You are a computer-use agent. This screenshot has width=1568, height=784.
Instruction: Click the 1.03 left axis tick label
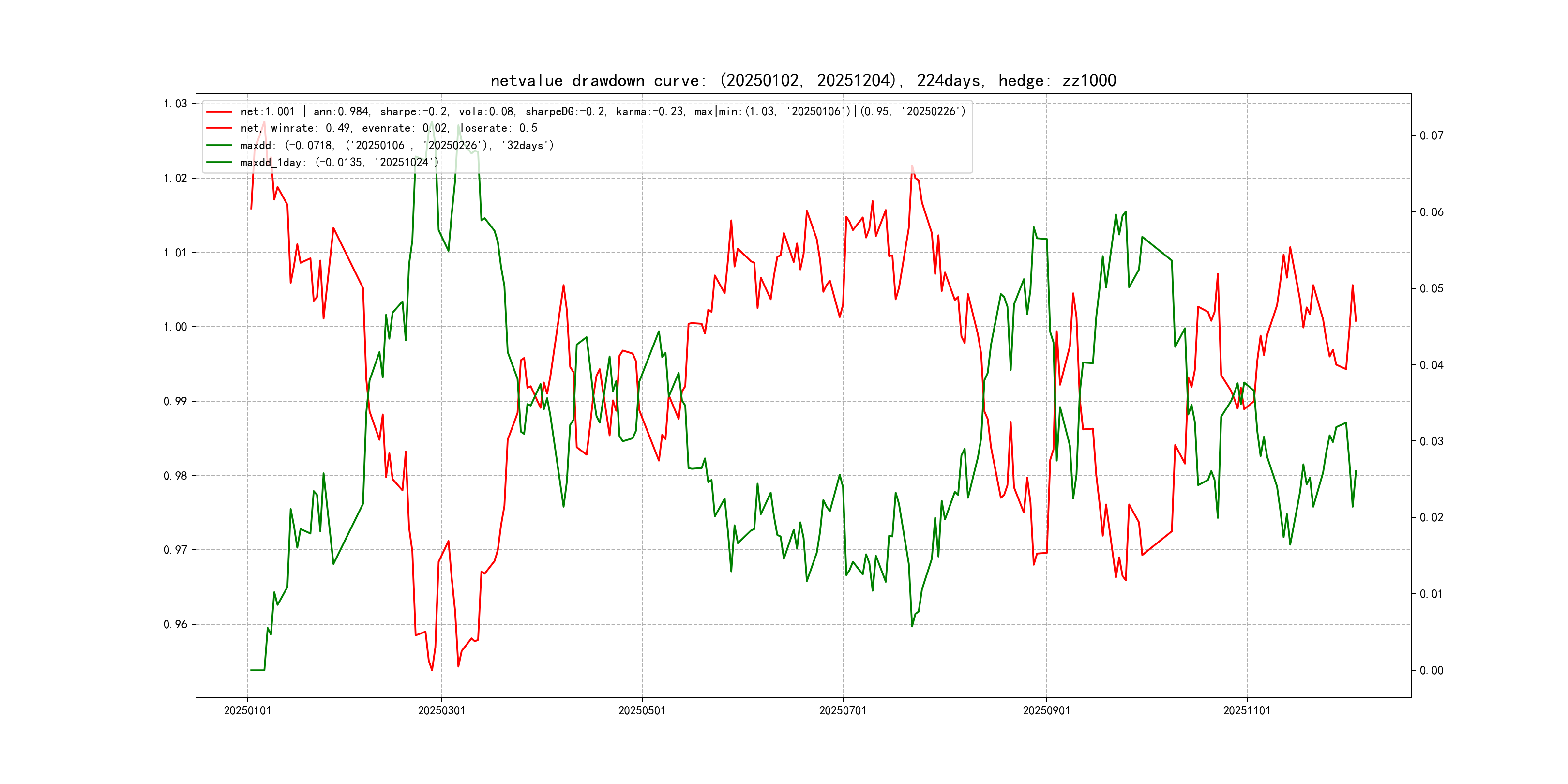point(175,104)
